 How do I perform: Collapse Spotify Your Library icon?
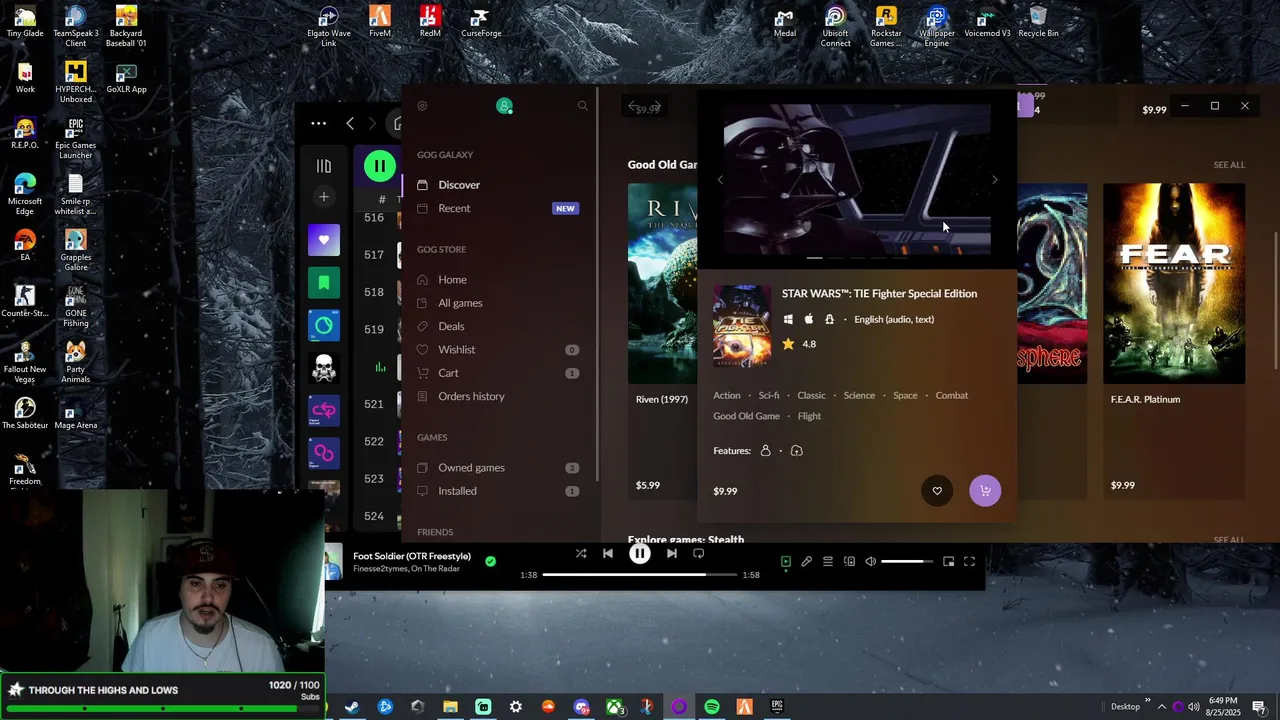324,166
